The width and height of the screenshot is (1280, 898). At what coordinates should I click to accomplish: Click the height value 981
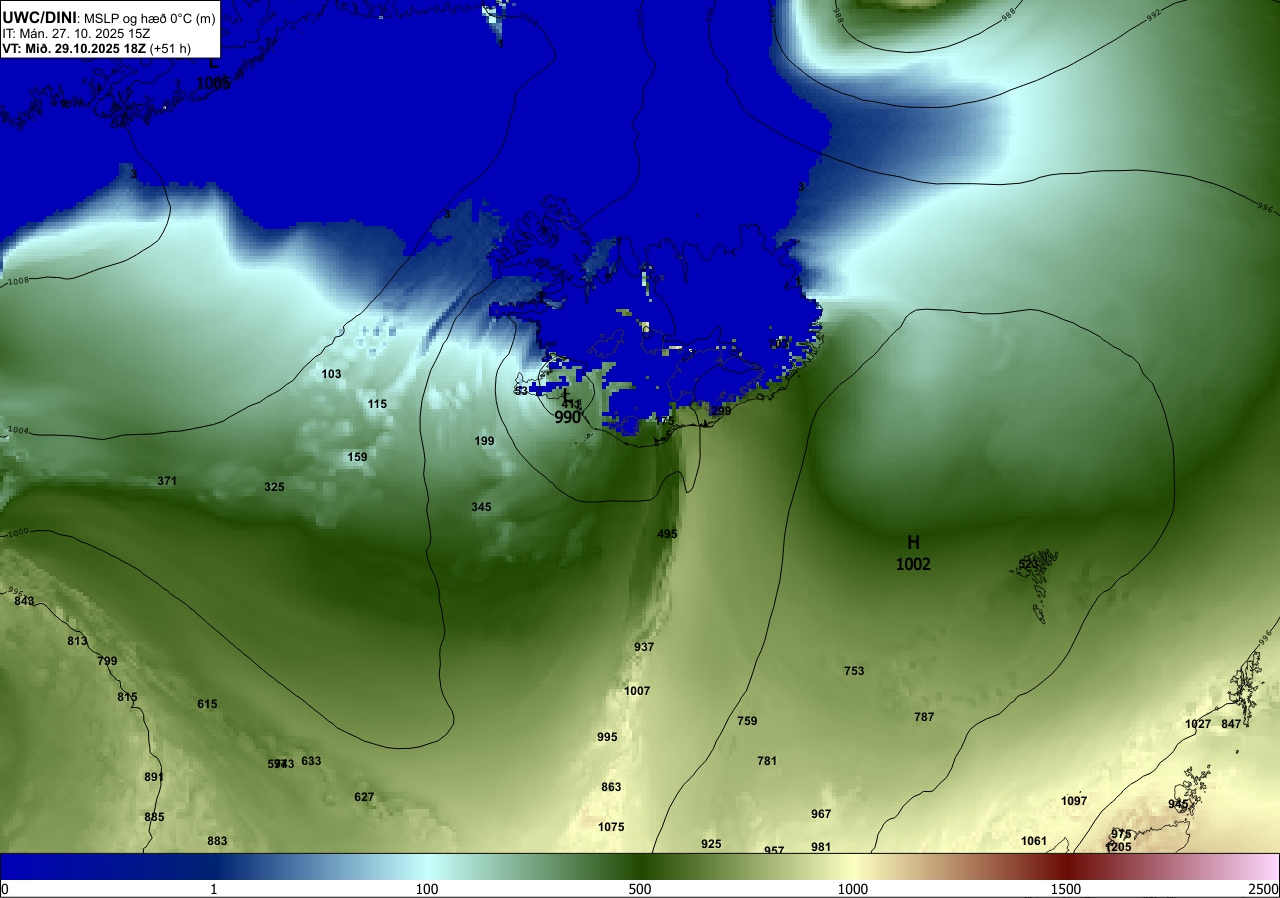pos(821,847)
